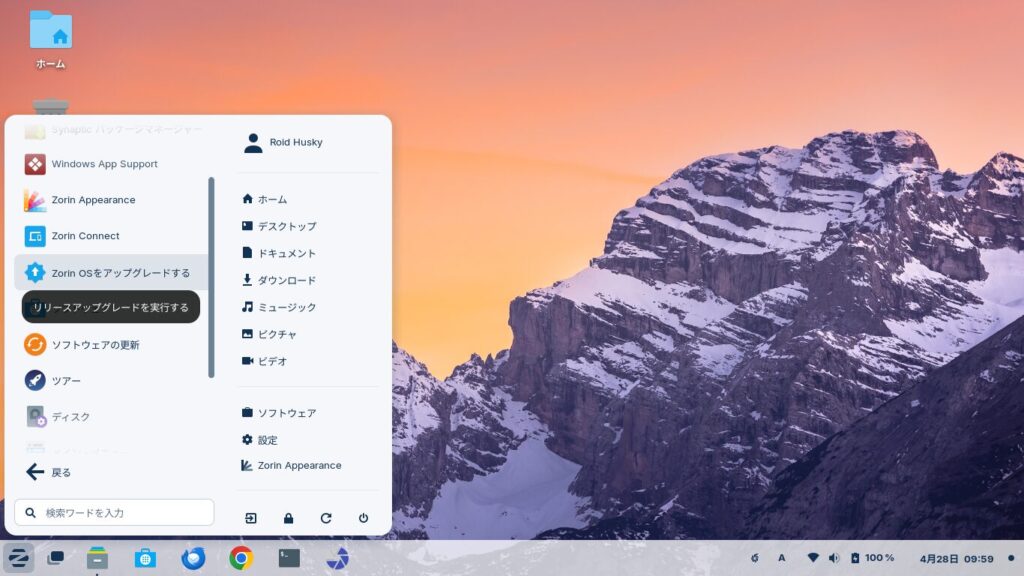
Task: Open the volume indicator in system tray
Action: pos(834,557)
